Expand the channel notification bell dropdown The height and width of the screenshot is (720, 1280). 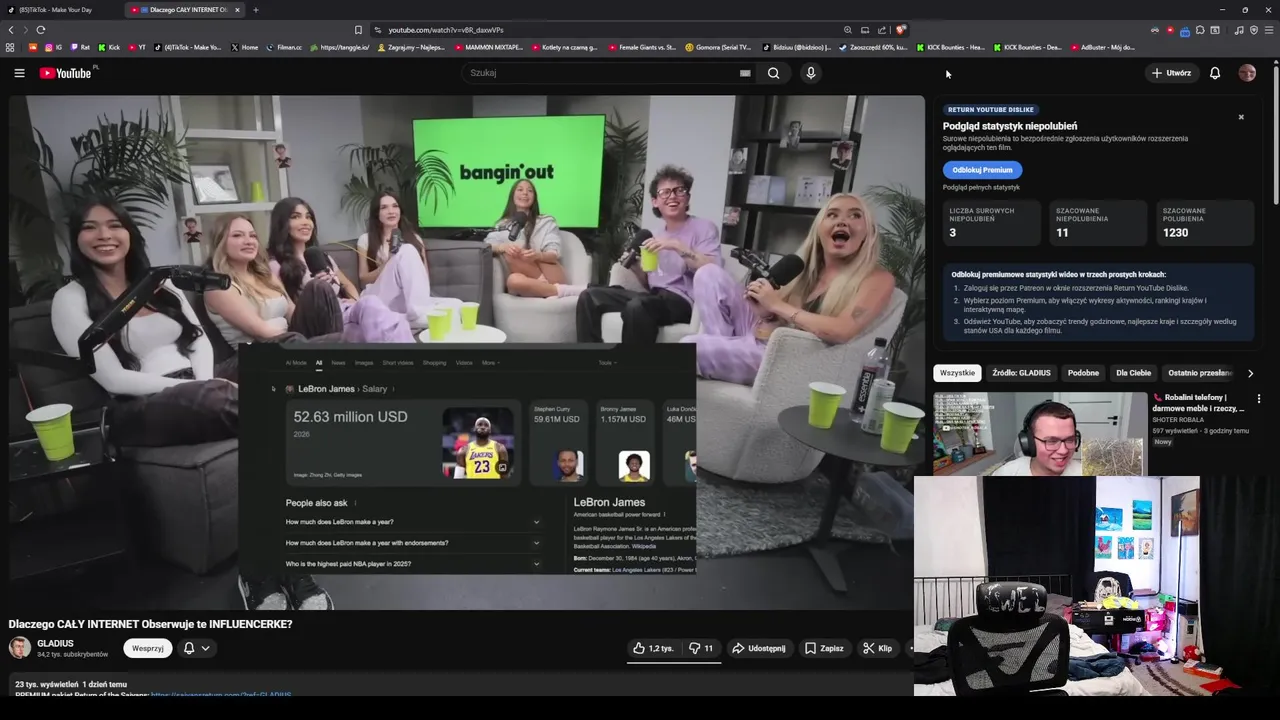[197, 648]
